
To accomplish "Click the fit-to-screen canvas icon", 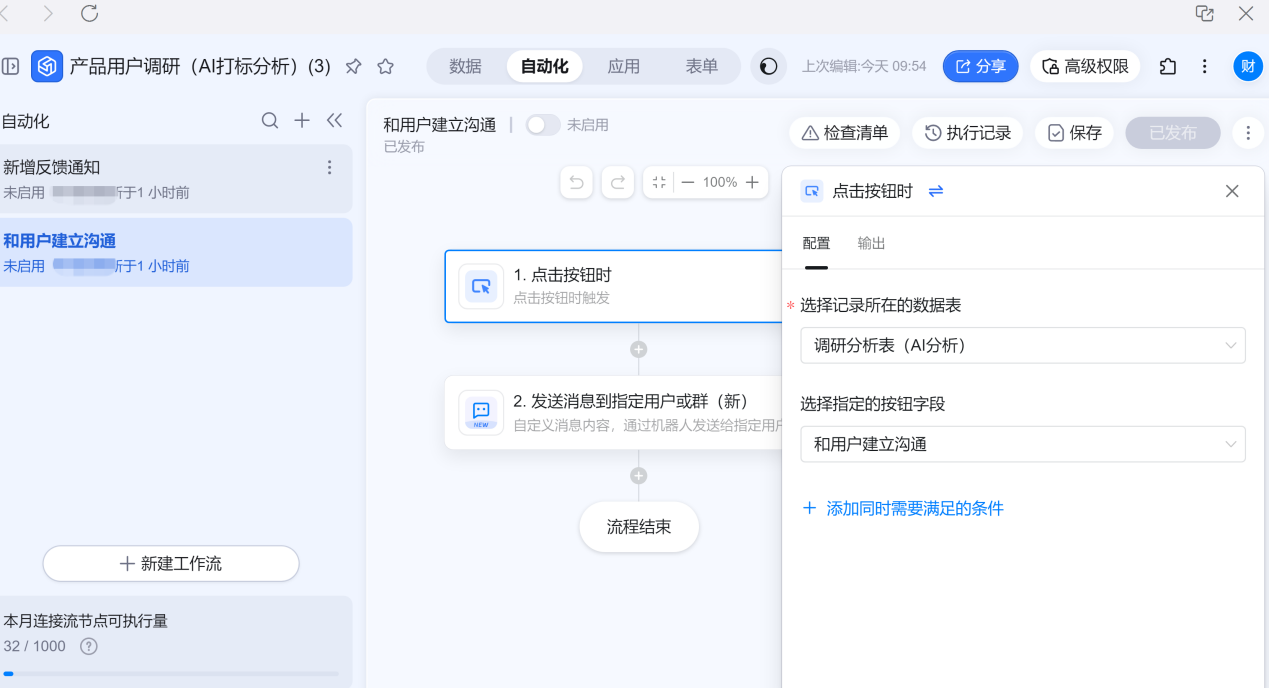I will [x=659, y=182].
